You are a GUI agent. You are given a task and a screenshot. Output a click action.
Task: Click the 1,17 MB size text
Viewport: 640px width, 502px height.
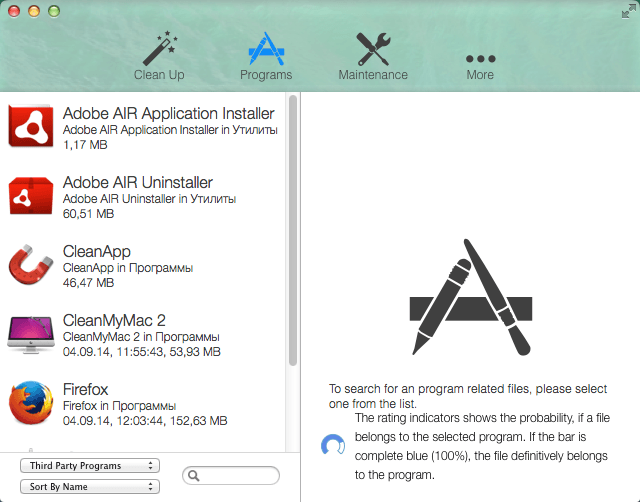click(85, 145)
